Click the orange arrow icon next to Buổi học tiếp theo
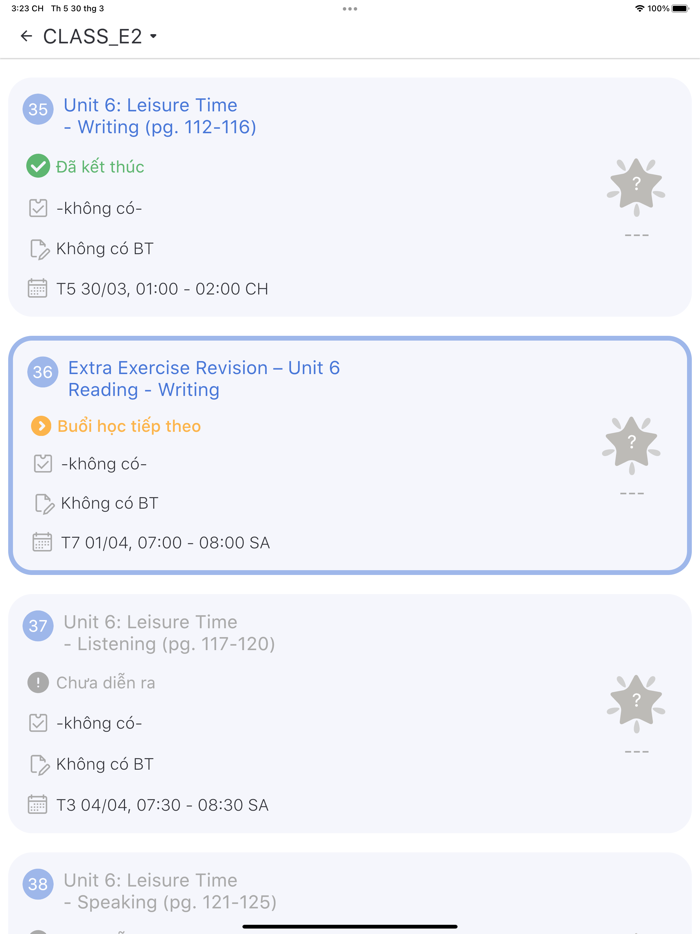 (40, 426)
